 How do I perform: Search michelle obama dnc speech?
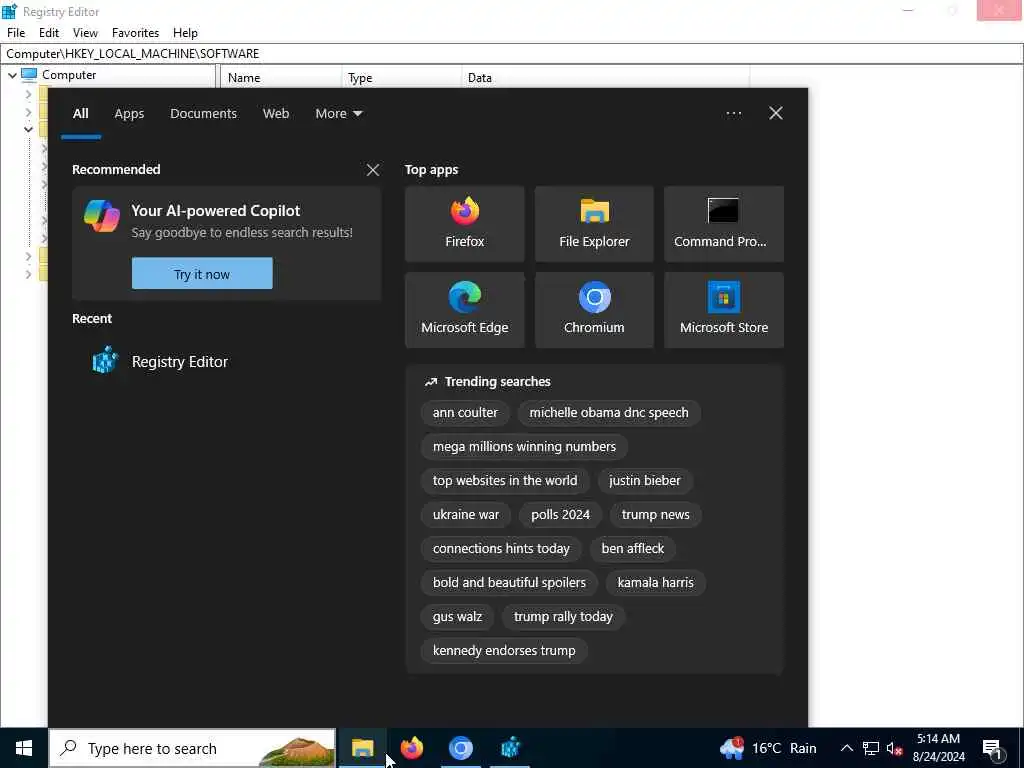pos(609,413)
